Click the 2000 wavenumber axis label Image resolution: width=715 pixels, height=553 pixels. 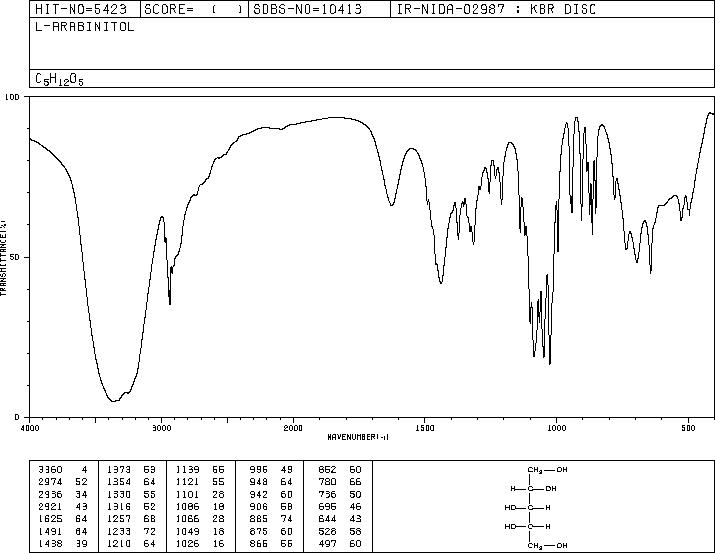(293, 428)
